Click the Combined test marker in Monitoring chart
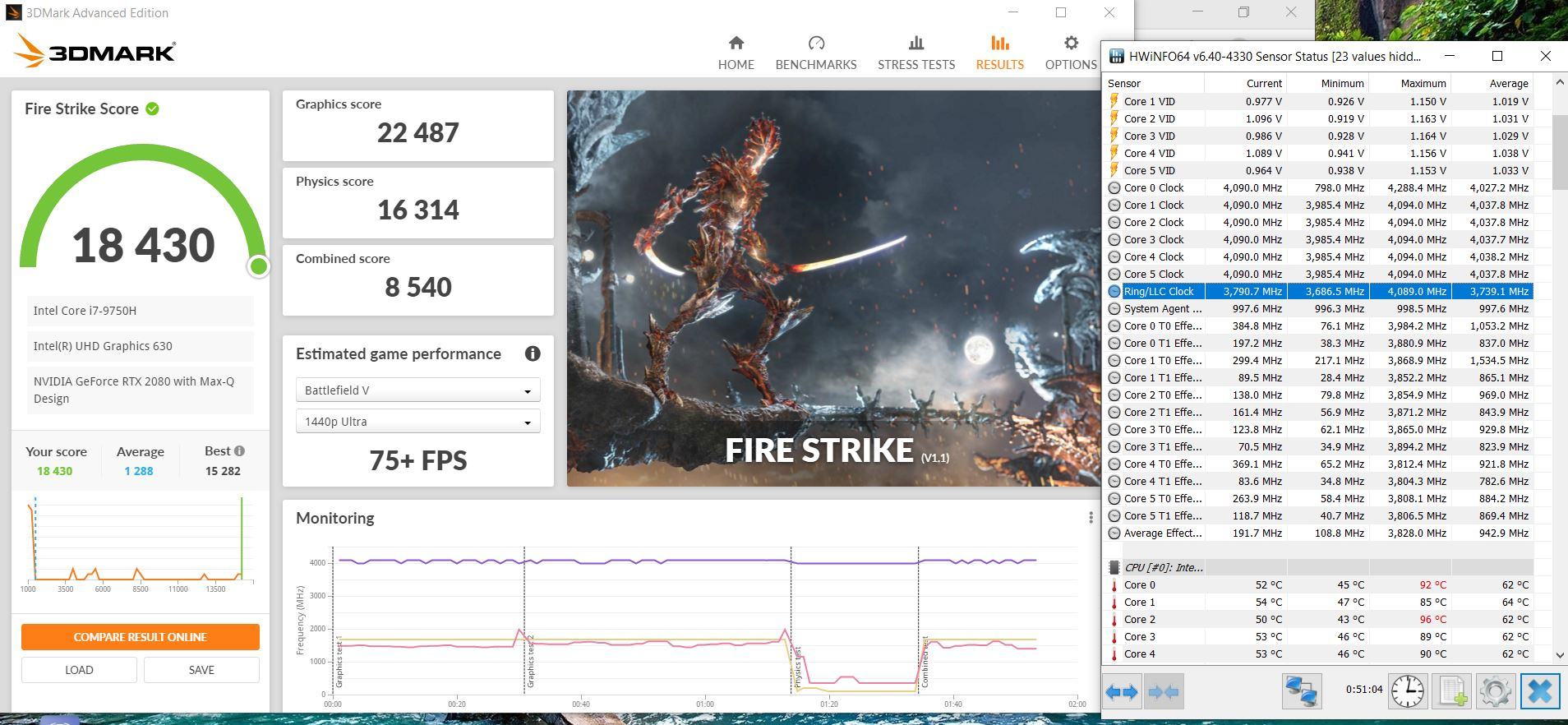 [925, 662]
